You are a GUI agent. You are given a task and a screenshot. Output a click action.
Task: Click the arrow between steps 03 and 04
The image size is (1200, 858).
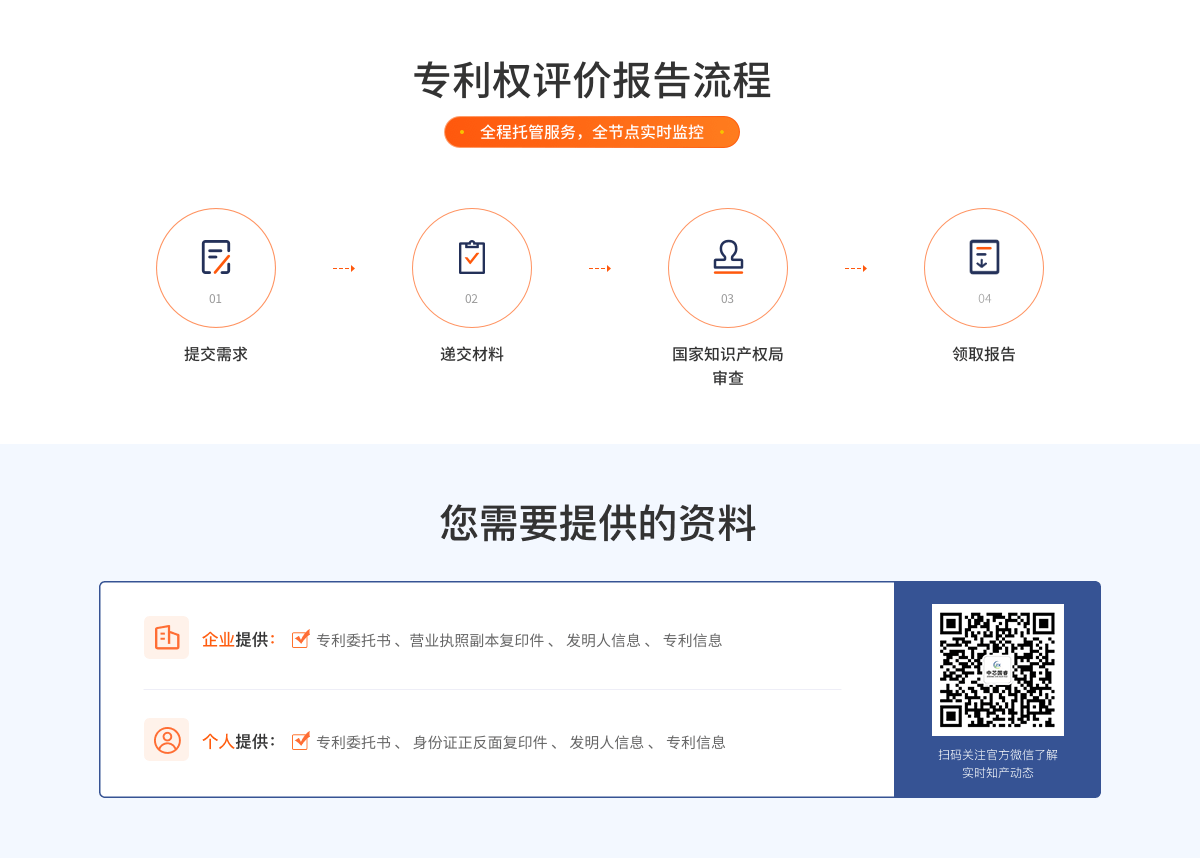856,268
